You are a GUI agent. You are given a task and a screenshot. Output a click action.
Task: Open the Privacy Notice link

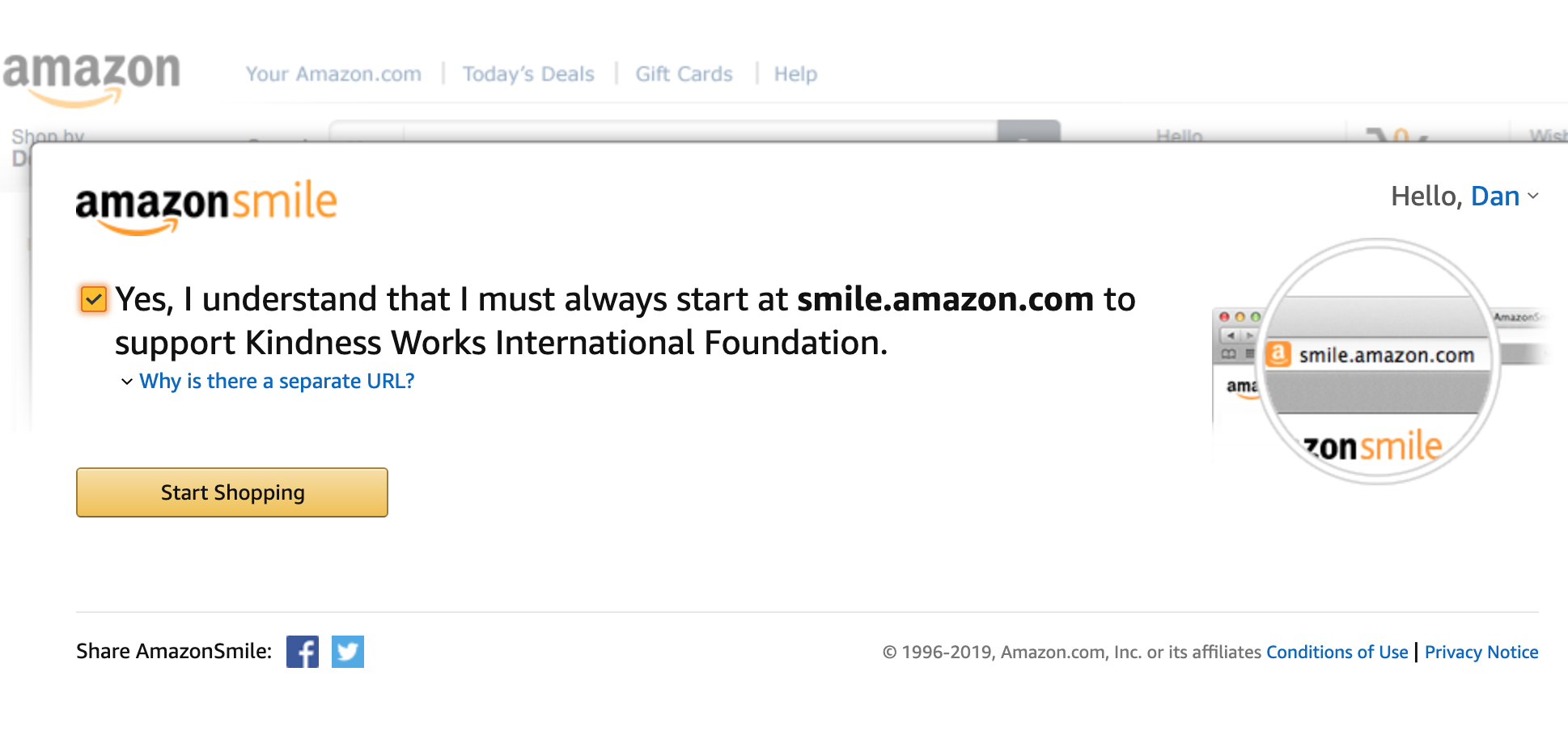(x=1481, y=653)
